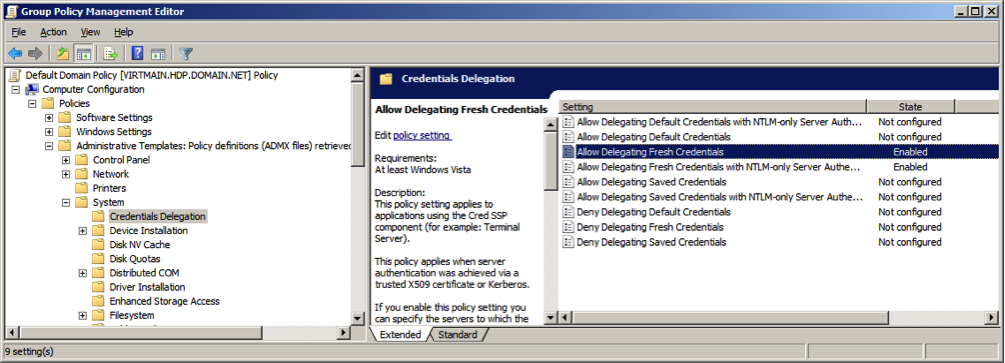Image resolution: width=1005 pixels, height=363 pixels.
Task: Toggle the console tree pane icon
Action: tap(83, 53)
